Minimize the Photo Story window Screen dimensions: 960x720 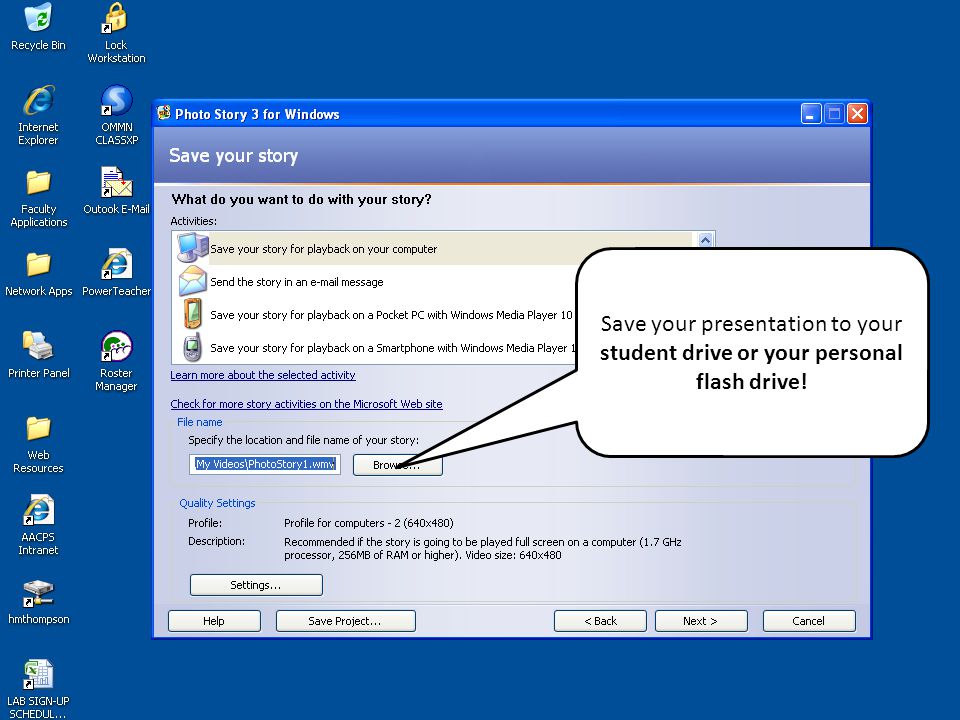coord(811,114)
